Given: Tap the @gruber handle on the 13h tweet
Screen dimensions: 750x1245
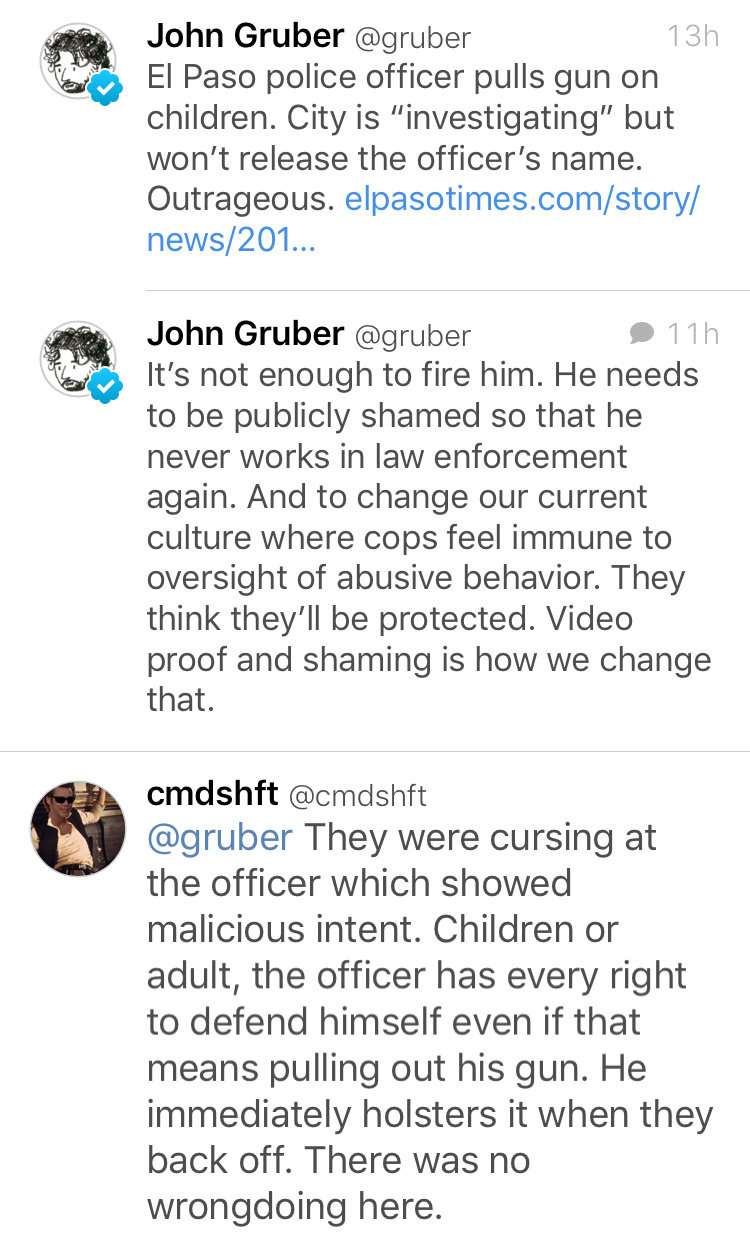Looking at the screenshot, I should [x=413, y=37].
